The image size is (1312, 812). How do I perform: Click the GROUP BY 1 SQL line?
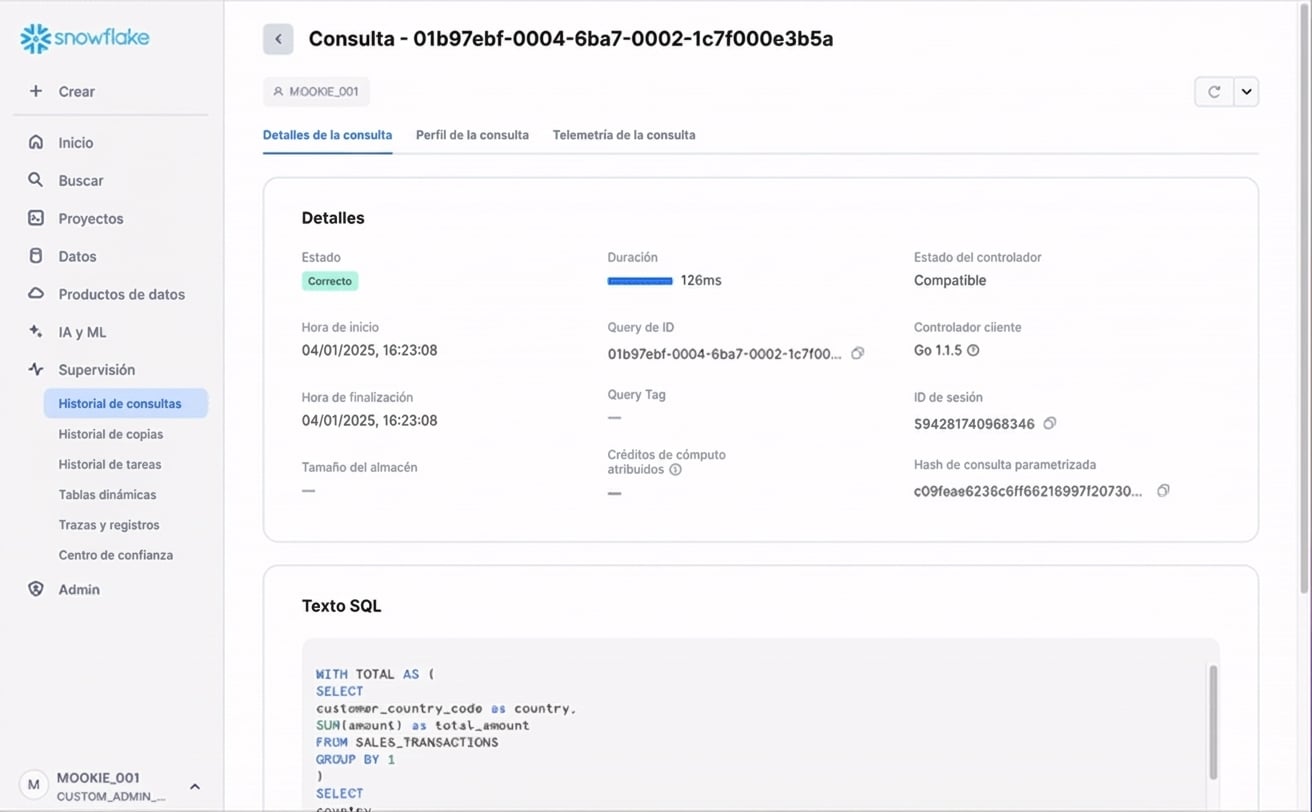coord(355,759)
